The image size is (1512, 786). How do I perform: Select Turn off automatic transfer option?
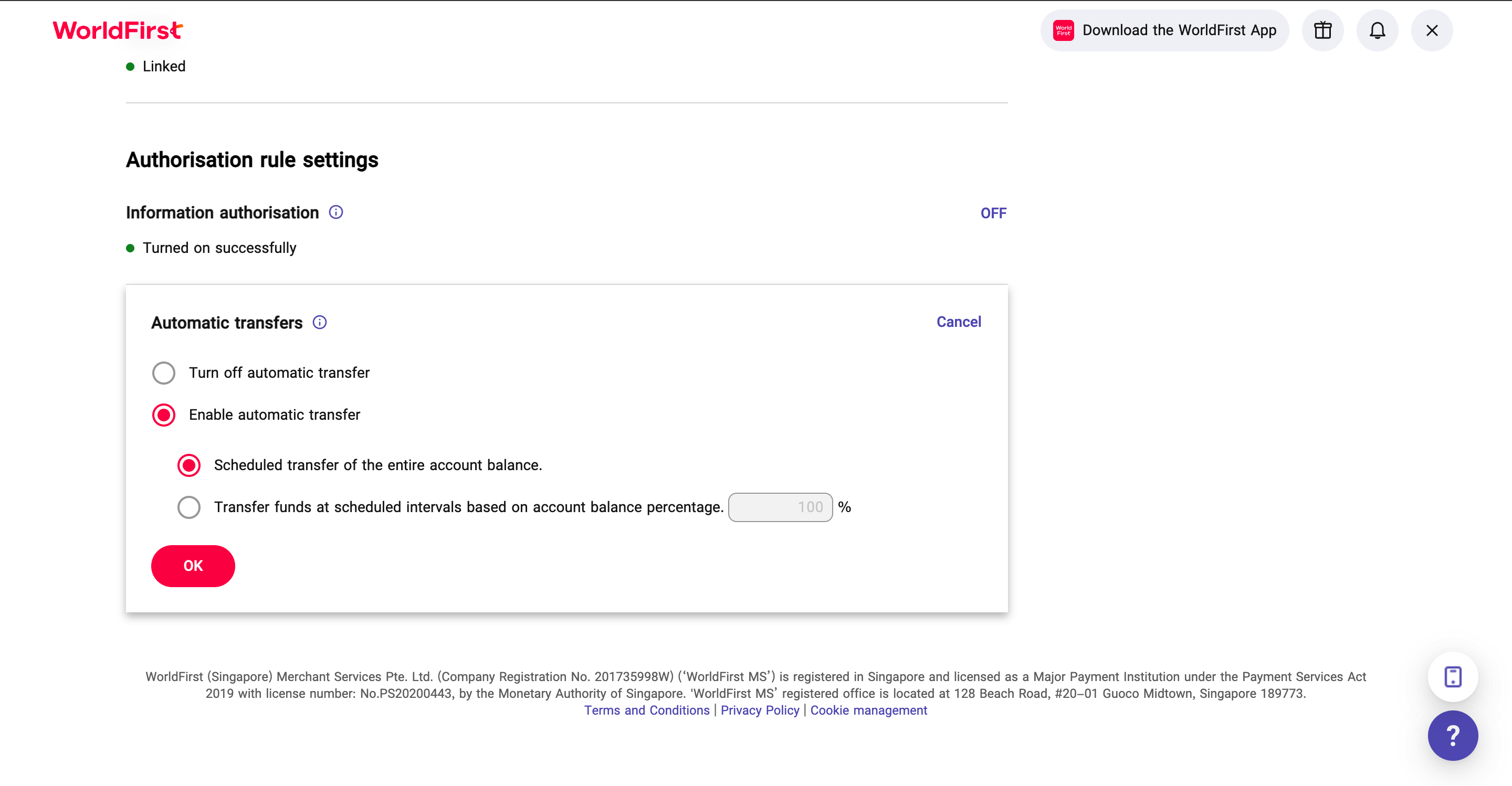(164, 373)
